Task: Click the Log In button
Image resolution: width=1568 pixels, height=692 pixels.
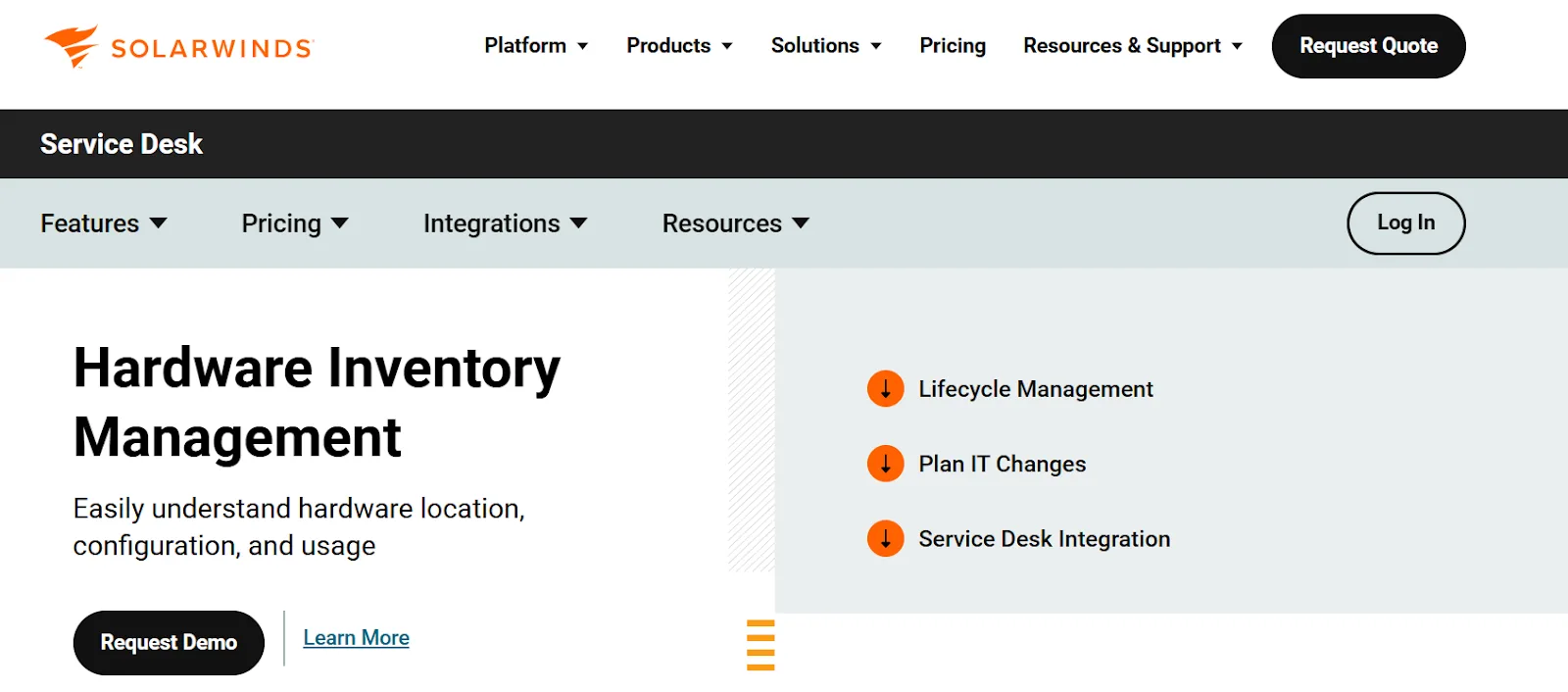Action: [x=1405, y=222]
